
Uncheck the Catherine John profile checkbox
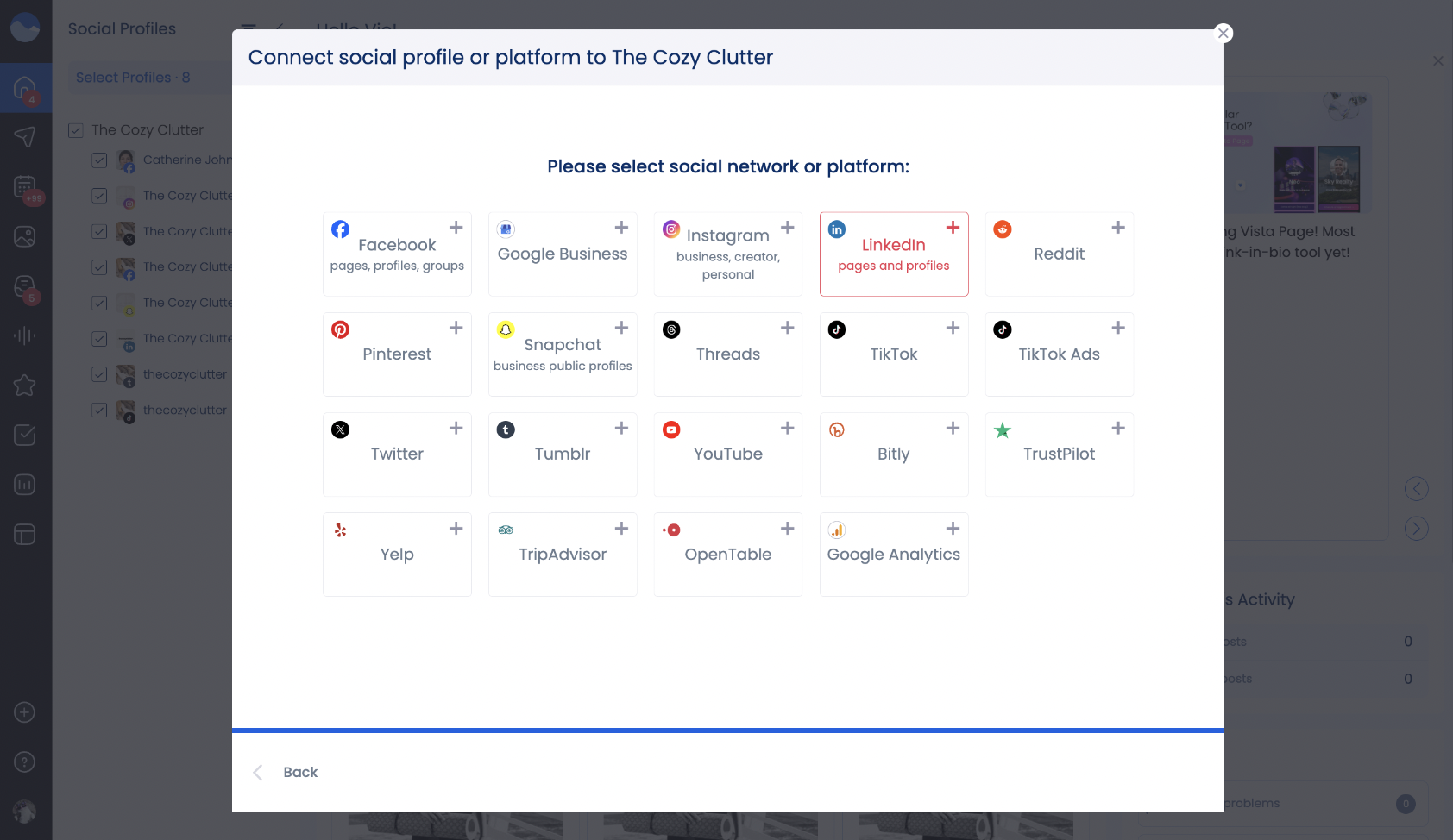99,160
